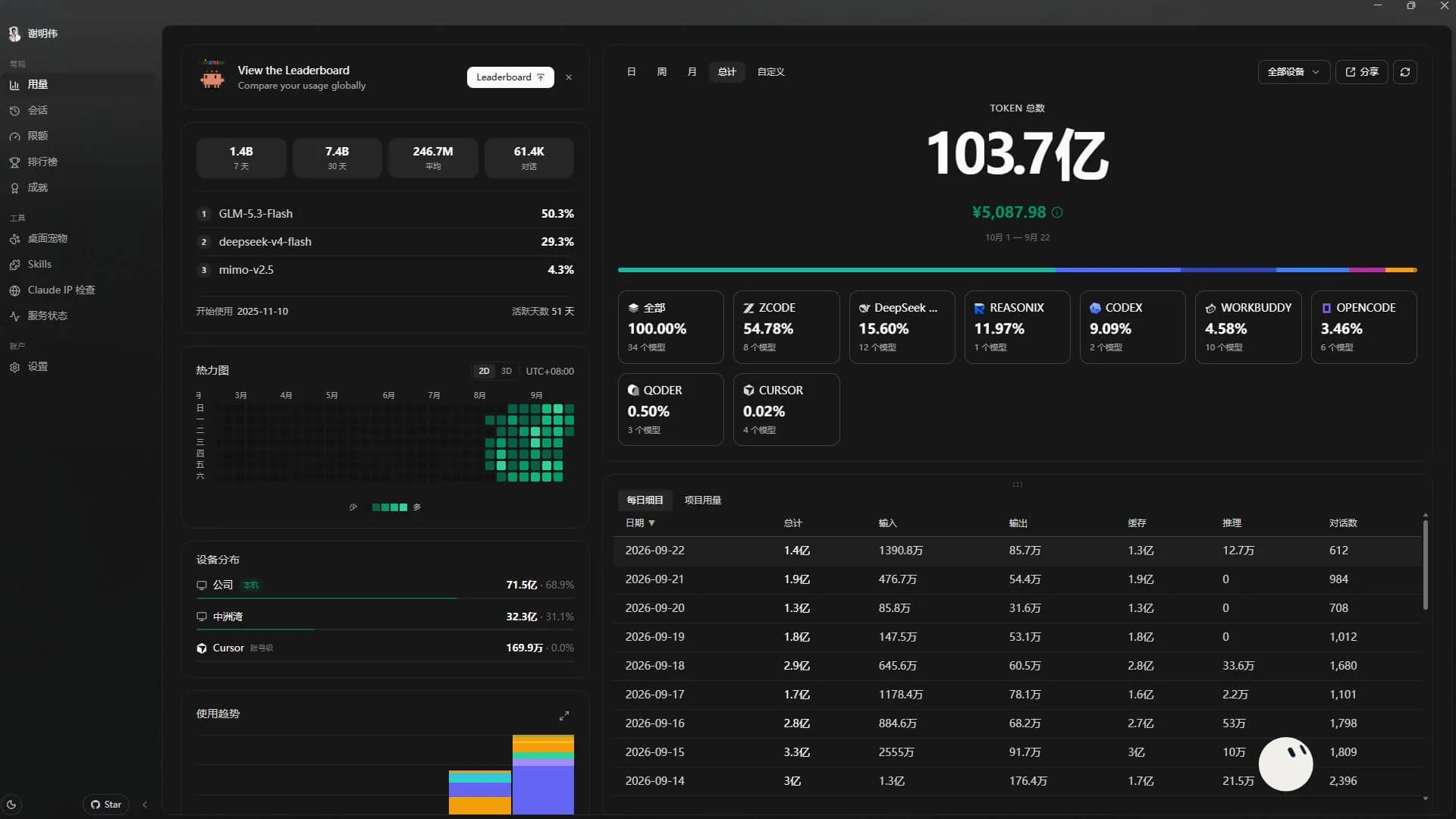Select the OPENCODE 3.46% card
Image resolution: width=1456 pixels, height=819 pixels.
coord(1364,327)
